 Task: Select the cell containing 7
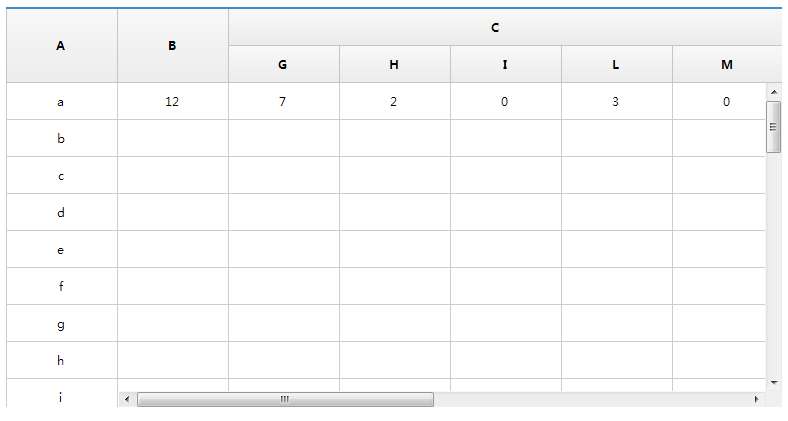283,102
